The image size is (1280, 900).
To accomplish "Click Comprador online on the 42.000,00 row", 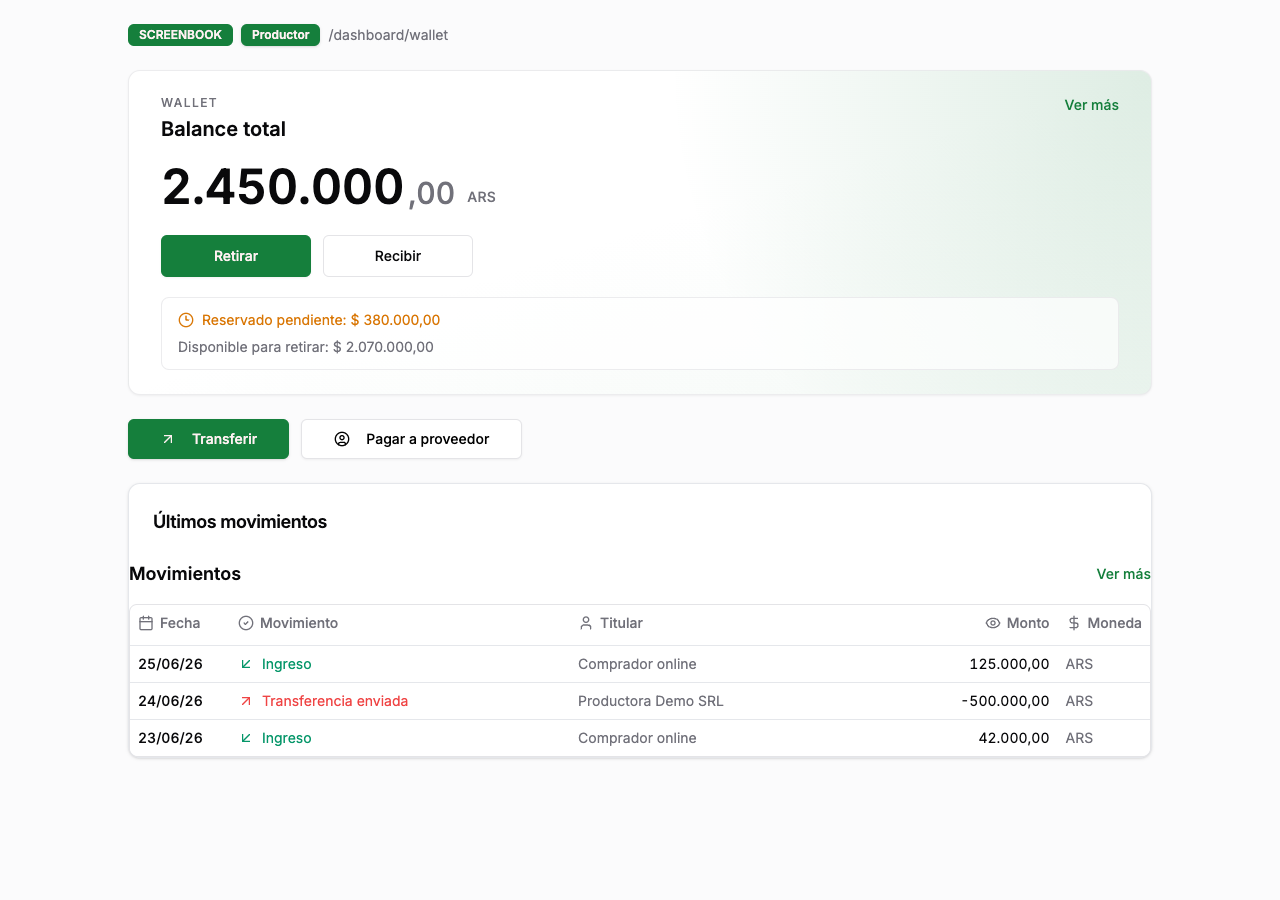I will 637,738.
